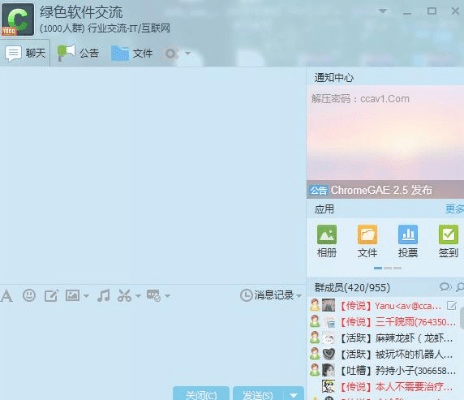Screen dimensions: 464x400
Task: Click the group name 绿色软件交流
Action: pyautogui.click(x=81, y=13)
